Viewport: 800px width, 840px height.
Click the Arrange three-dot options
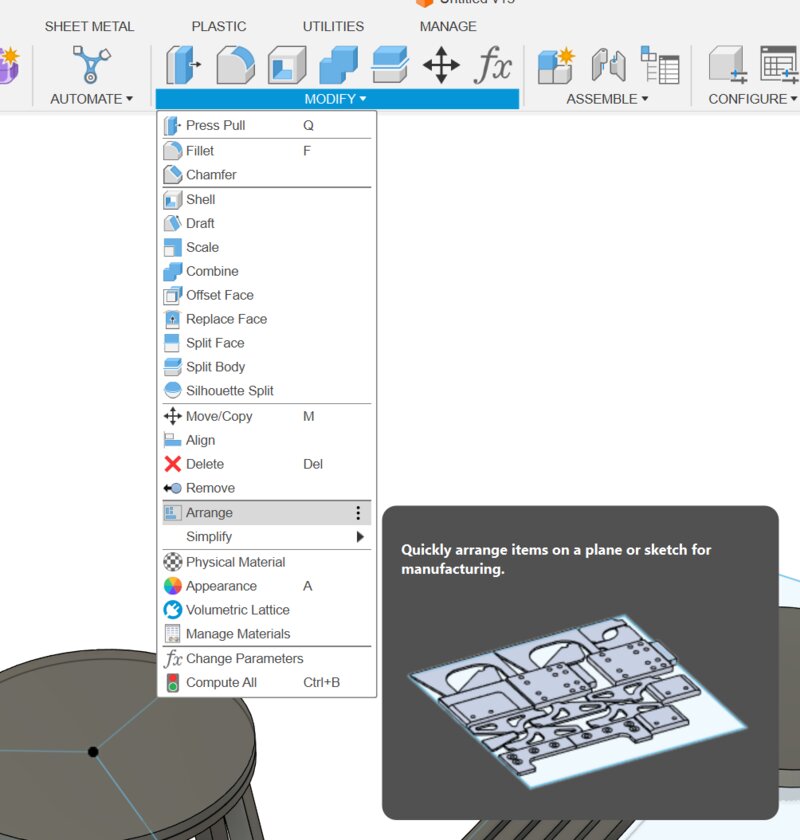click(x=358, y=513)
